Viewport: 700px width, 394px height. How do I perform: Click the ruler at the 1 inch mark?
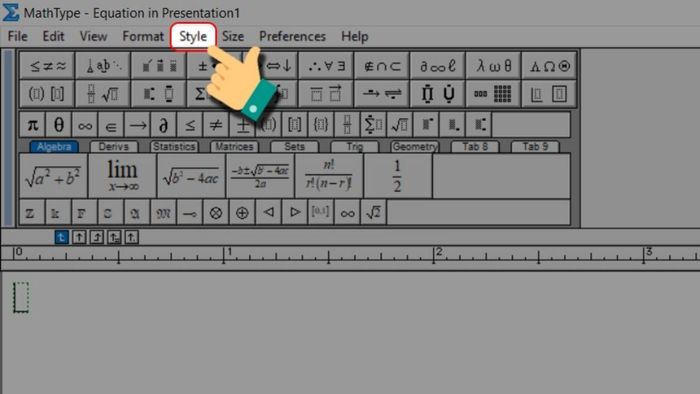click(224, 255)
